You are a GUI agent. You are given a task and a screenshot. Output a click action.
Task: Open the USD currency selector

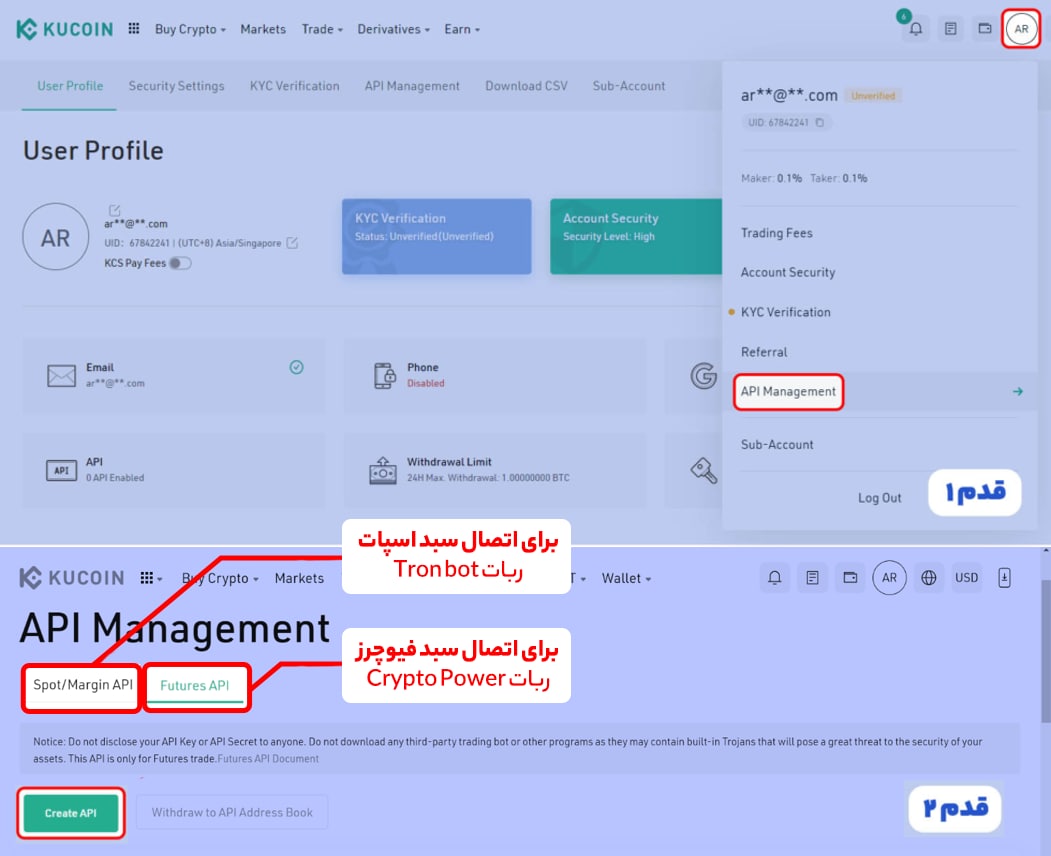(966, 577)
